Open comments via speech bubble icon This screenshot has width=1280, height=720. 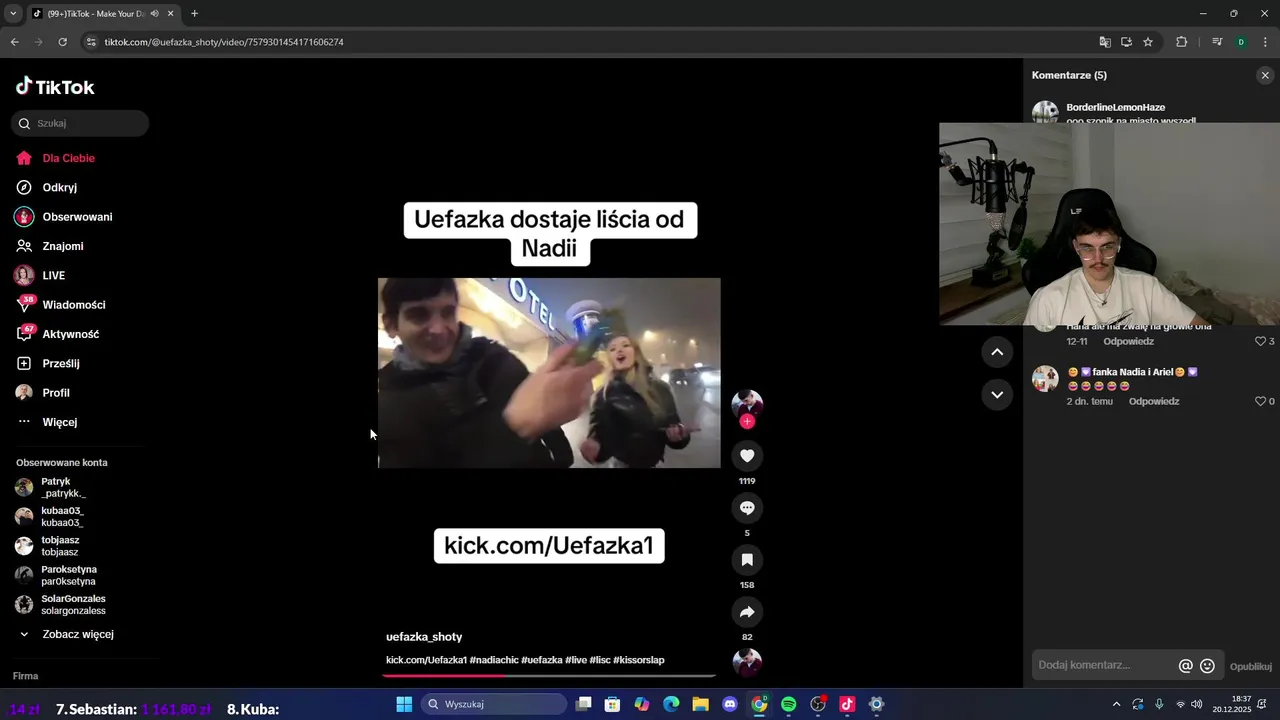pos(747,508)
